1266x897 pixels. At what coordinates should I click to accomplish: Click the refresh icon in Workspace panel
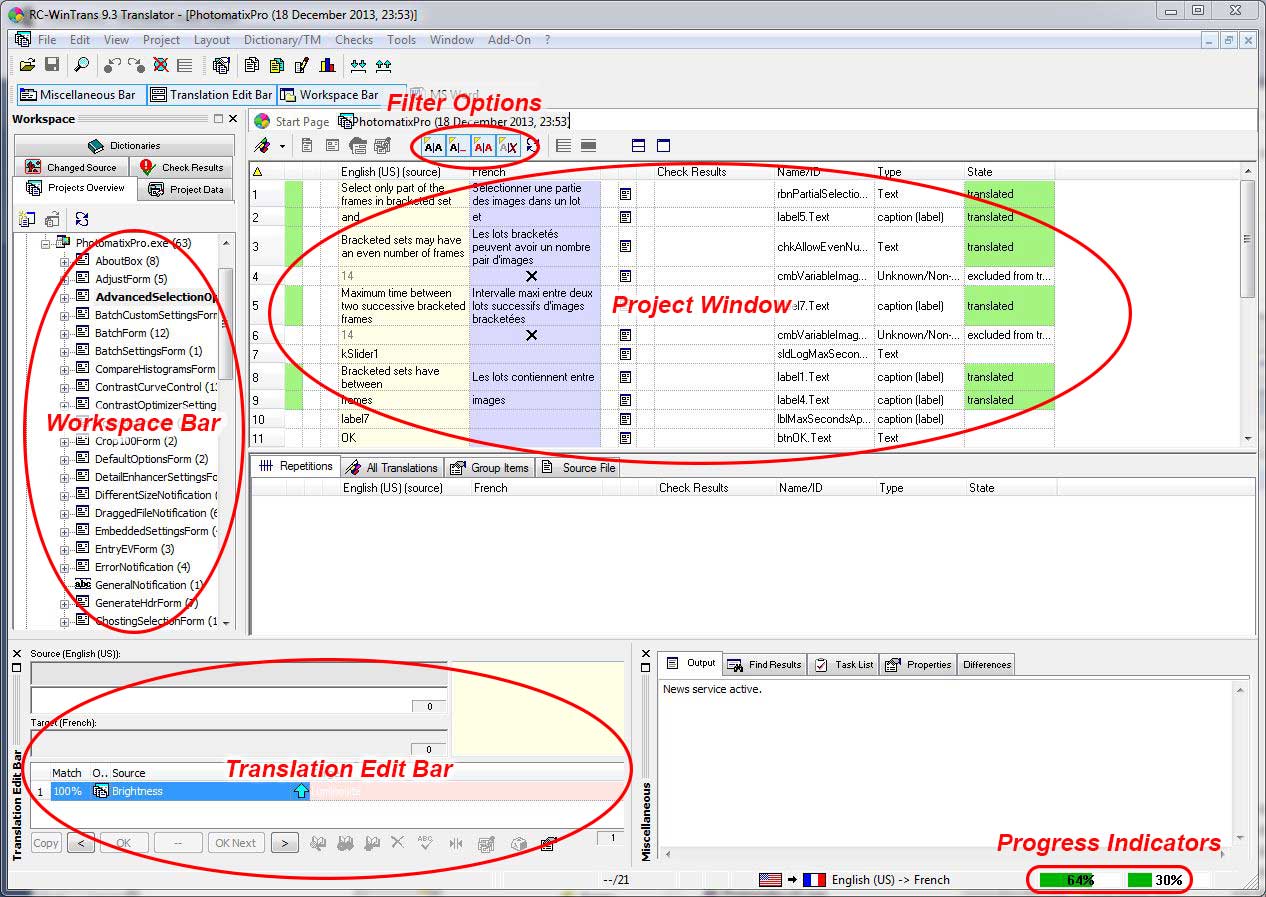coord(82,219)
